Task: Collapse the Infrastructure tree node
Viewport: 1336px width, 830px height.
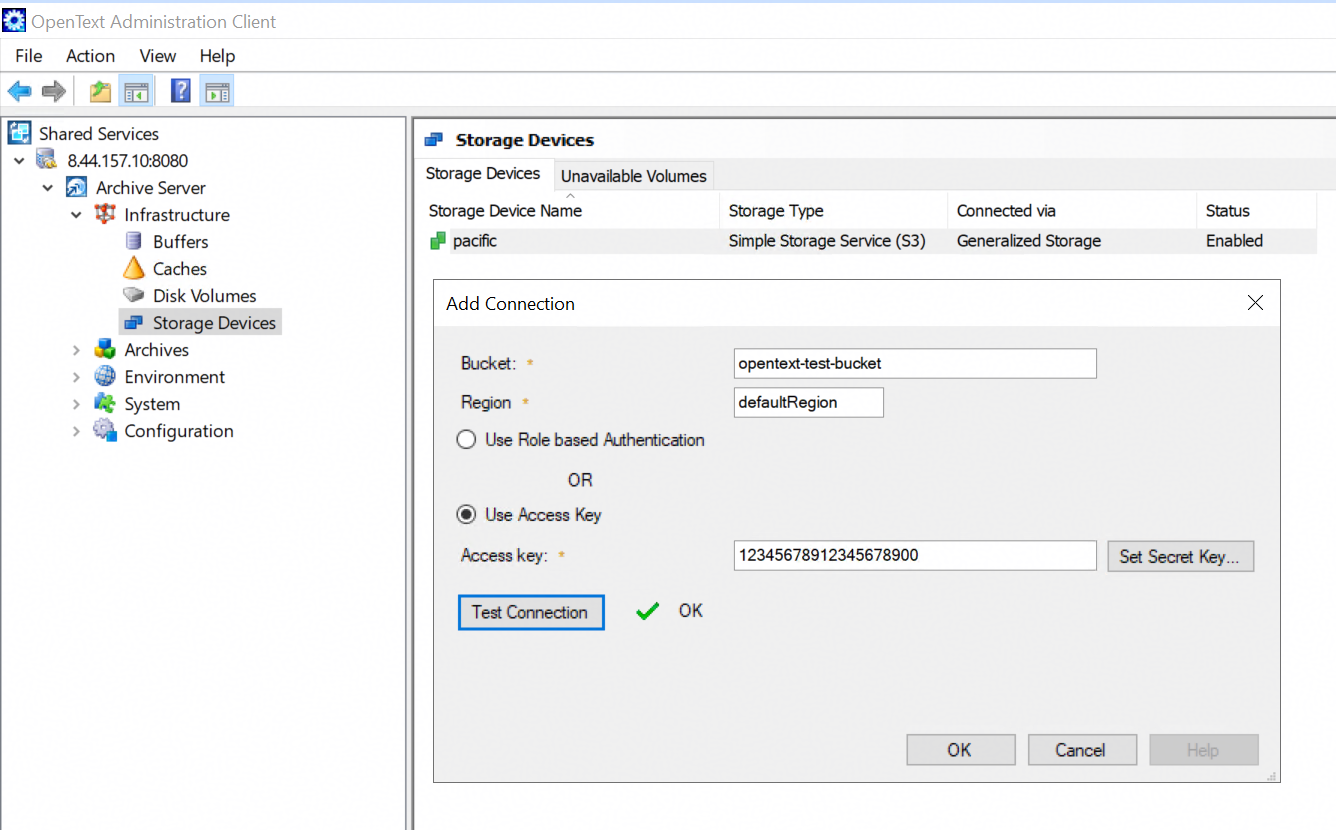Action: (x=76, y=214)
